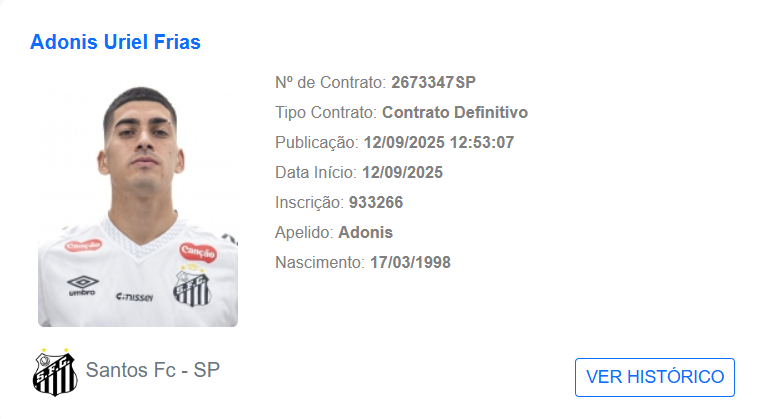The image size is (758, 419).
Task: Open the player portrait photo
Action: 138,202
